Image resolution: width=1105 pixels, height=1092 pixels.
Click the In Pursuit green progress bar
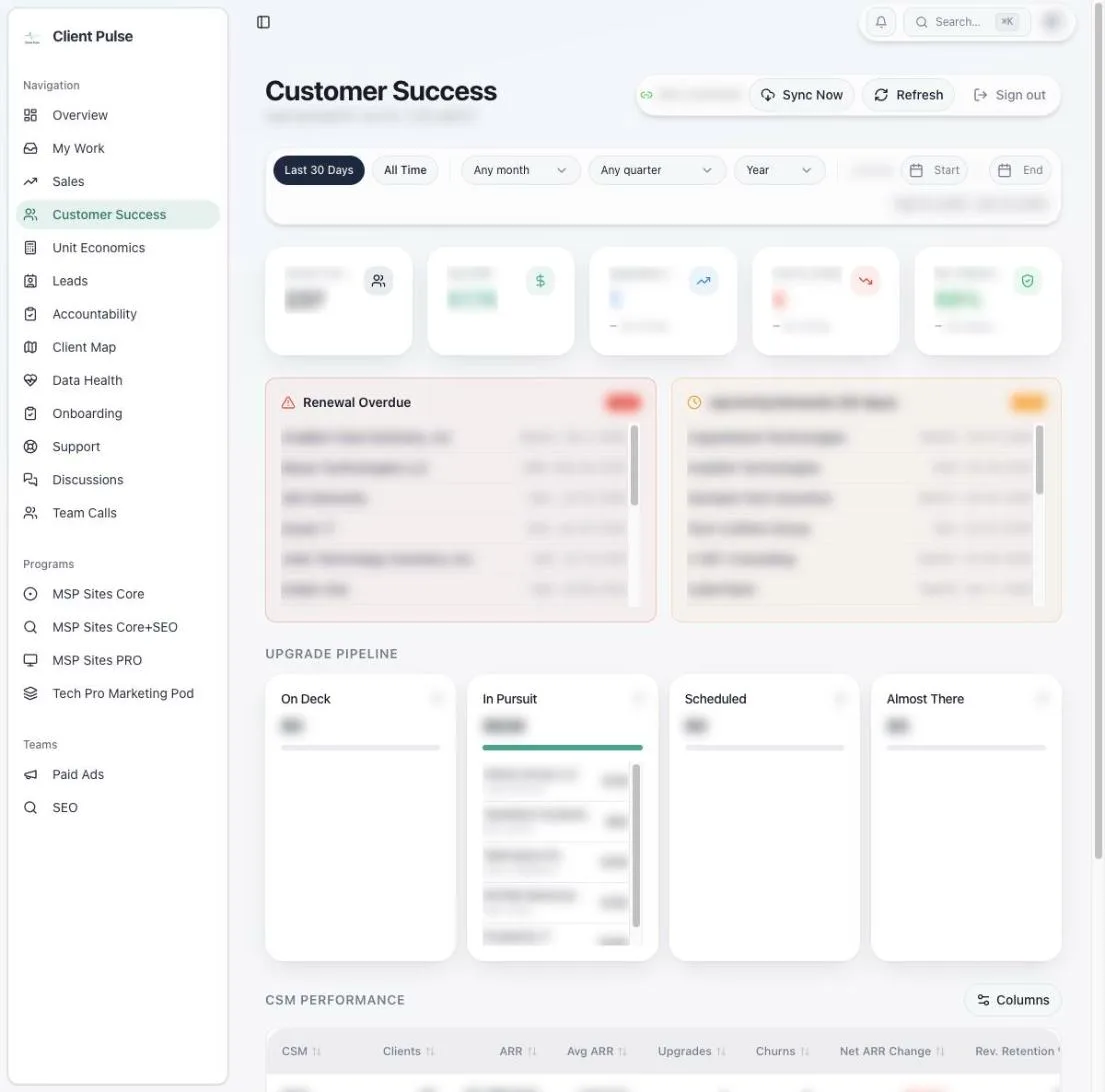click(562, 747)
